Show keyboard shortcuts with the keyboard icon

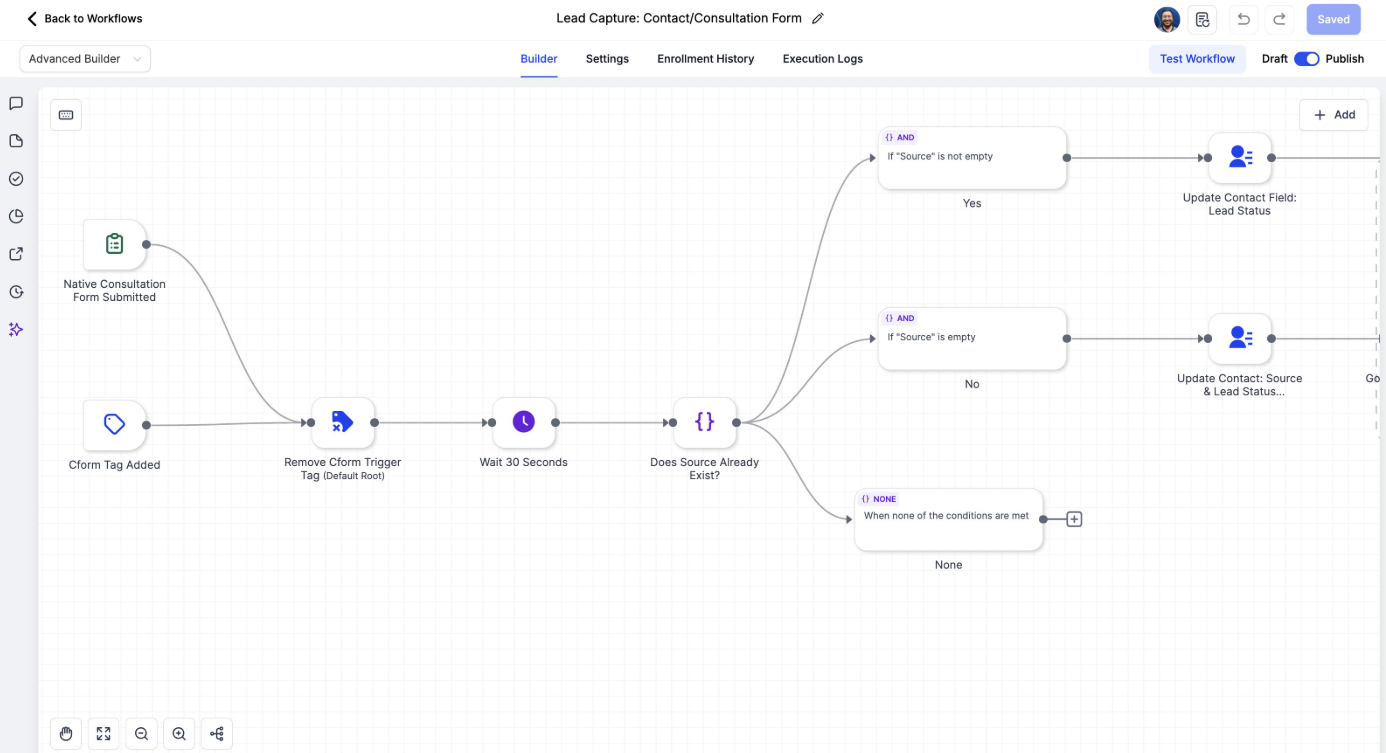[x=66, y=115]
